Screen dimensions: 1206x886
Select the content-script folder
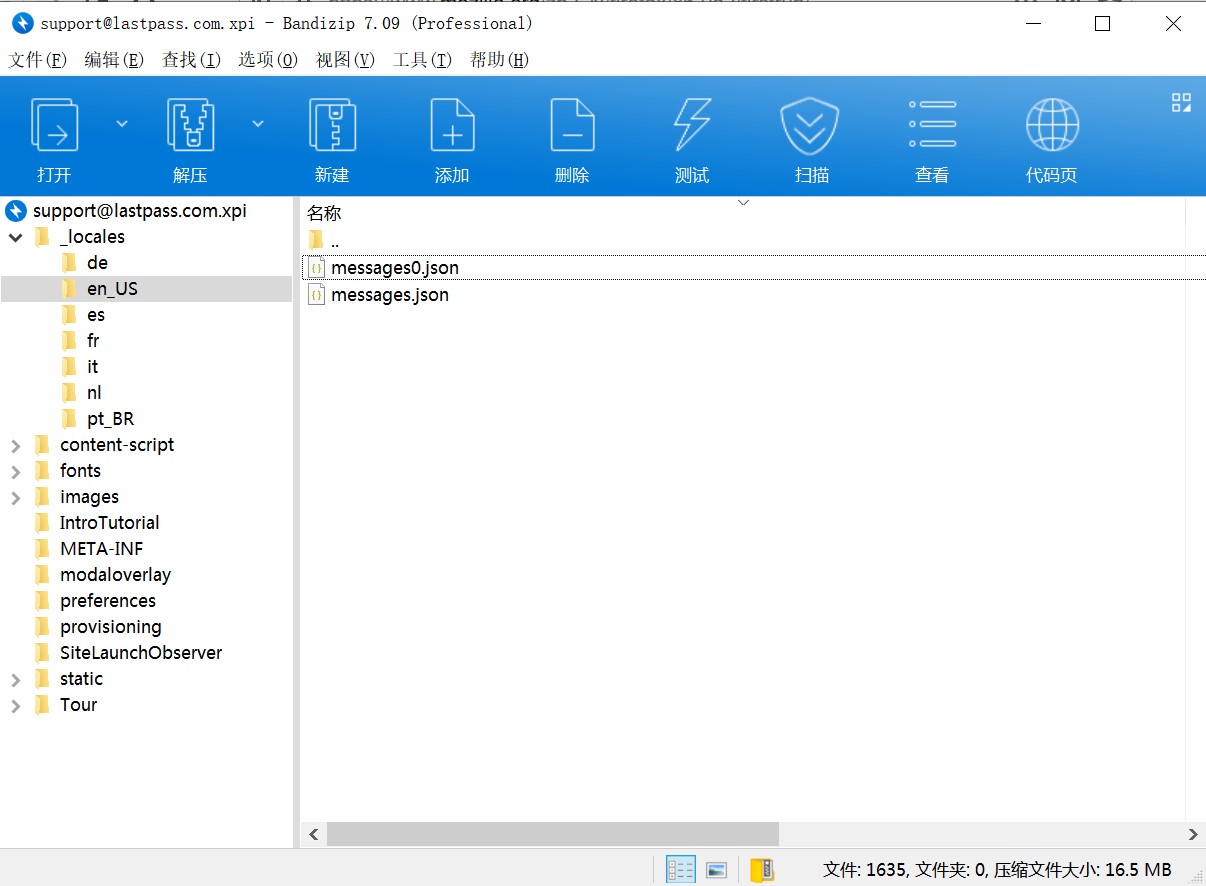pos(117,445)
